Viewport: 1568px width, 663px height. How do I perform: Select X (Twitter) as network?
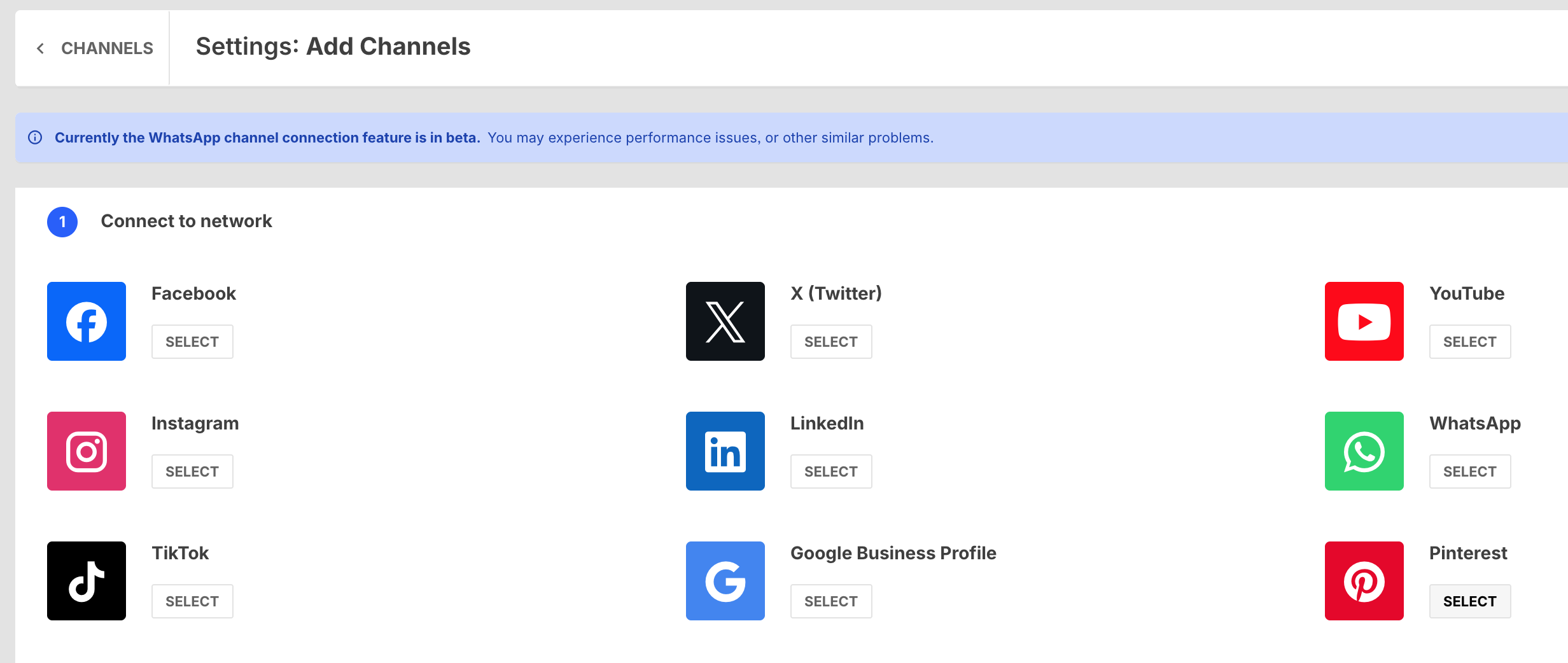click(x=831, y=342)
